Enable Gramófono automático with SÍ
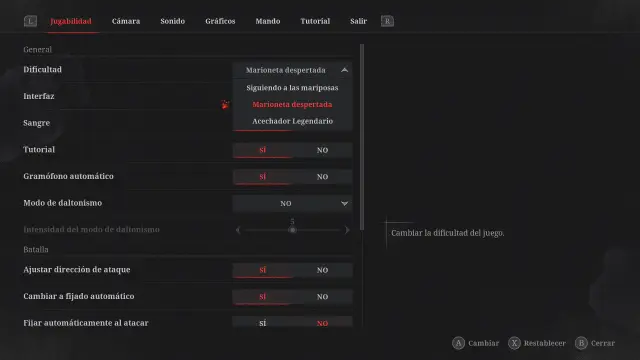Image resolution: width=640 pixels, height=360 pixels. 262,177
